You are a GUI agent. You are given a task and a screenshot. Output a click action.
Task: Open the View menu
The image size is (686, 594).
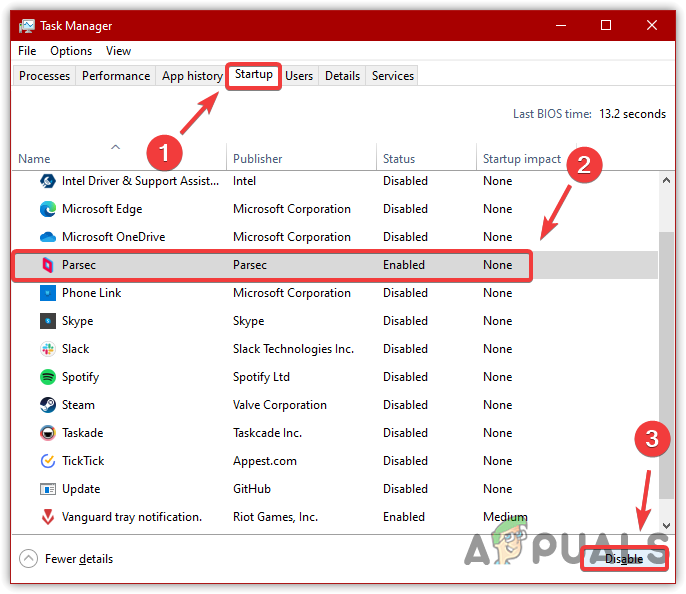pyautogui.click(x=118, y=51)
